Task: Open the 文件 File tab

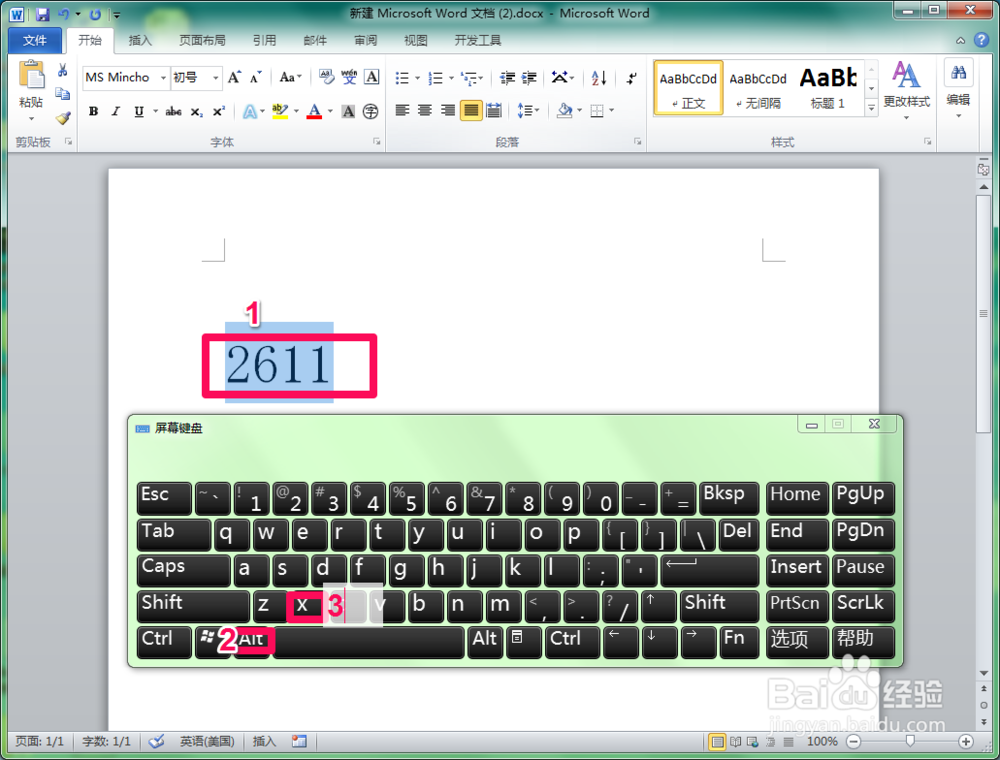Action: (35, 40)
